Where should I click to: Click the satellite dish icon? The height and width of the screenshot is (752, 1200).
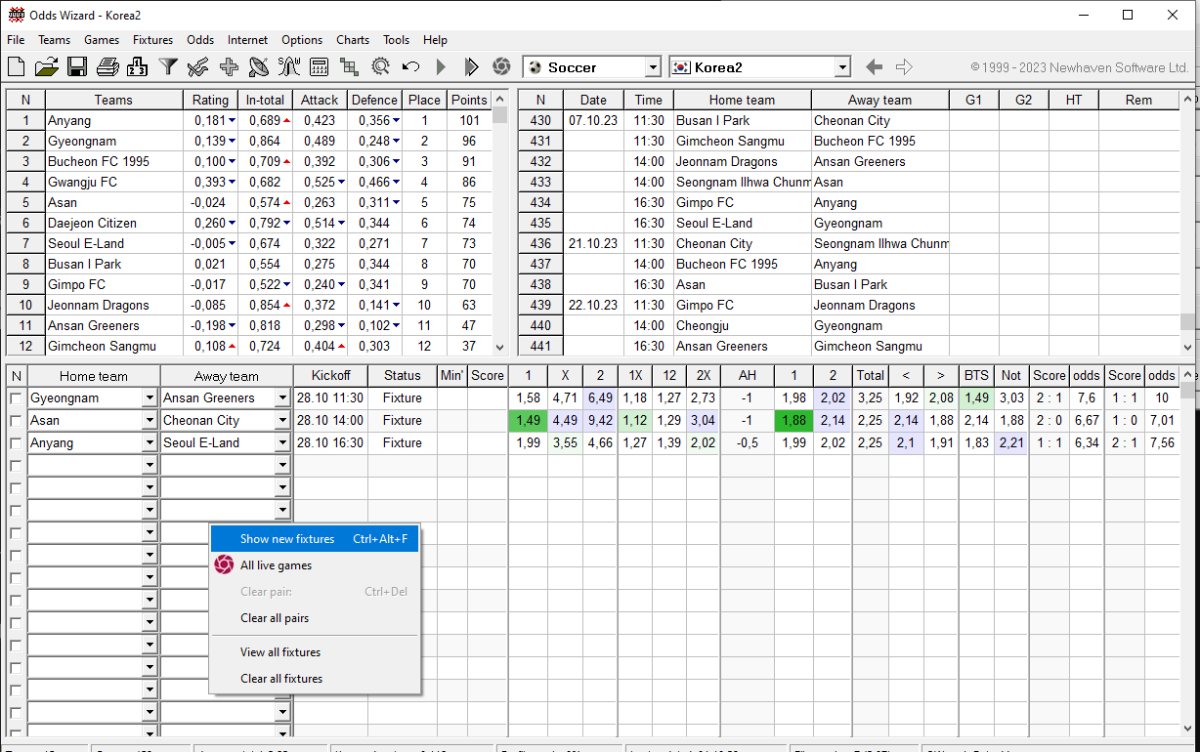(x=259, y=67)
